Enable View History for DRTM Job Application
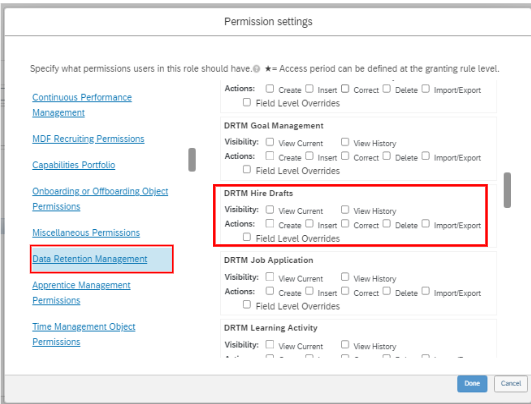Image resolution: width=531 pixels, height=404 pixels. point(345,277)
